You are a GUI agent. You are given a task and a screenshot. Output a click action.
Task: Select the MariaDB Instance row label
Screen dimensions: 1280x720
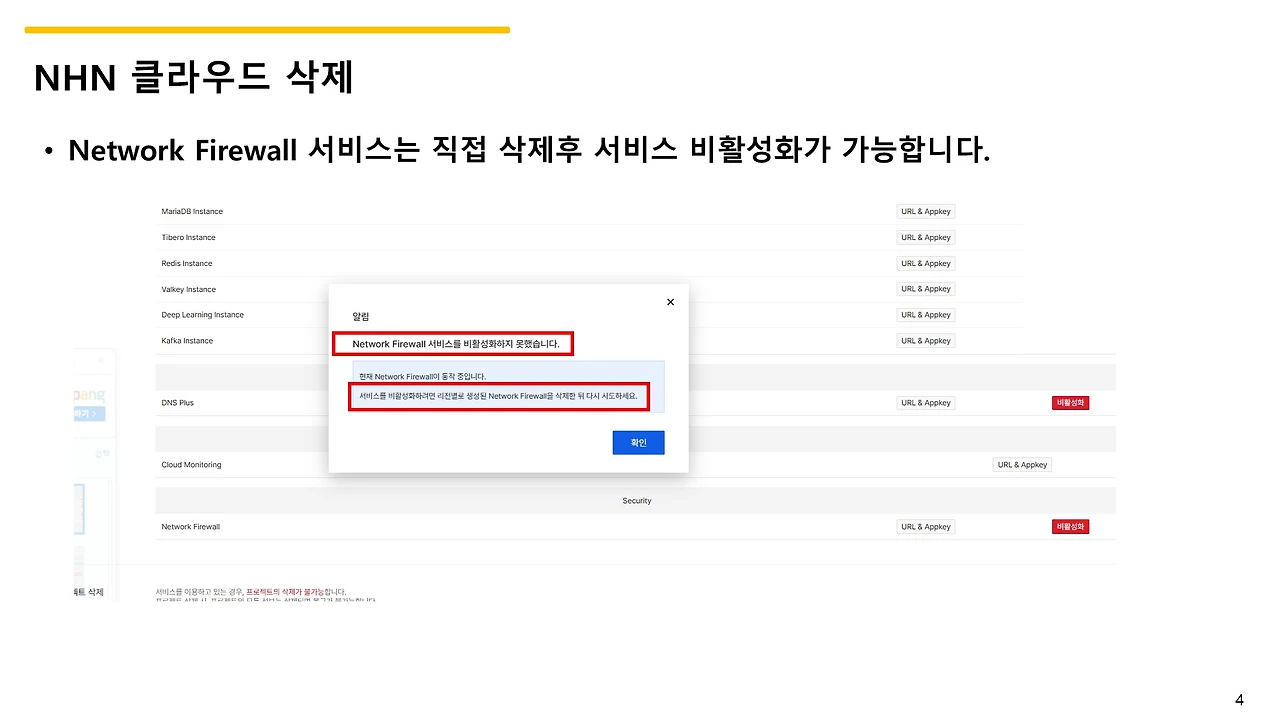click(192, 211)
